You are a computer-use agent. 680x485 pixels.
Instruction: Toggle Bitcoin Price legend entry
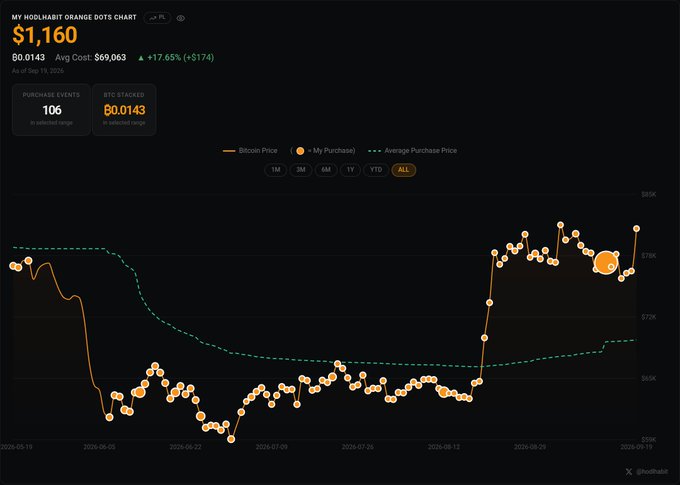(250, 151)
